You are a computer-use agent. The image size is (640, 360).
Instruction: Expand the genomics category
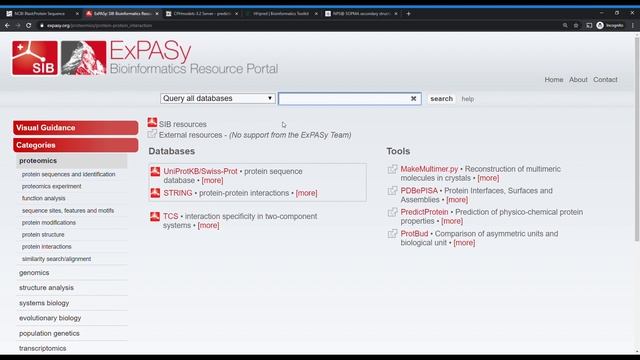[x=34, y=273]
